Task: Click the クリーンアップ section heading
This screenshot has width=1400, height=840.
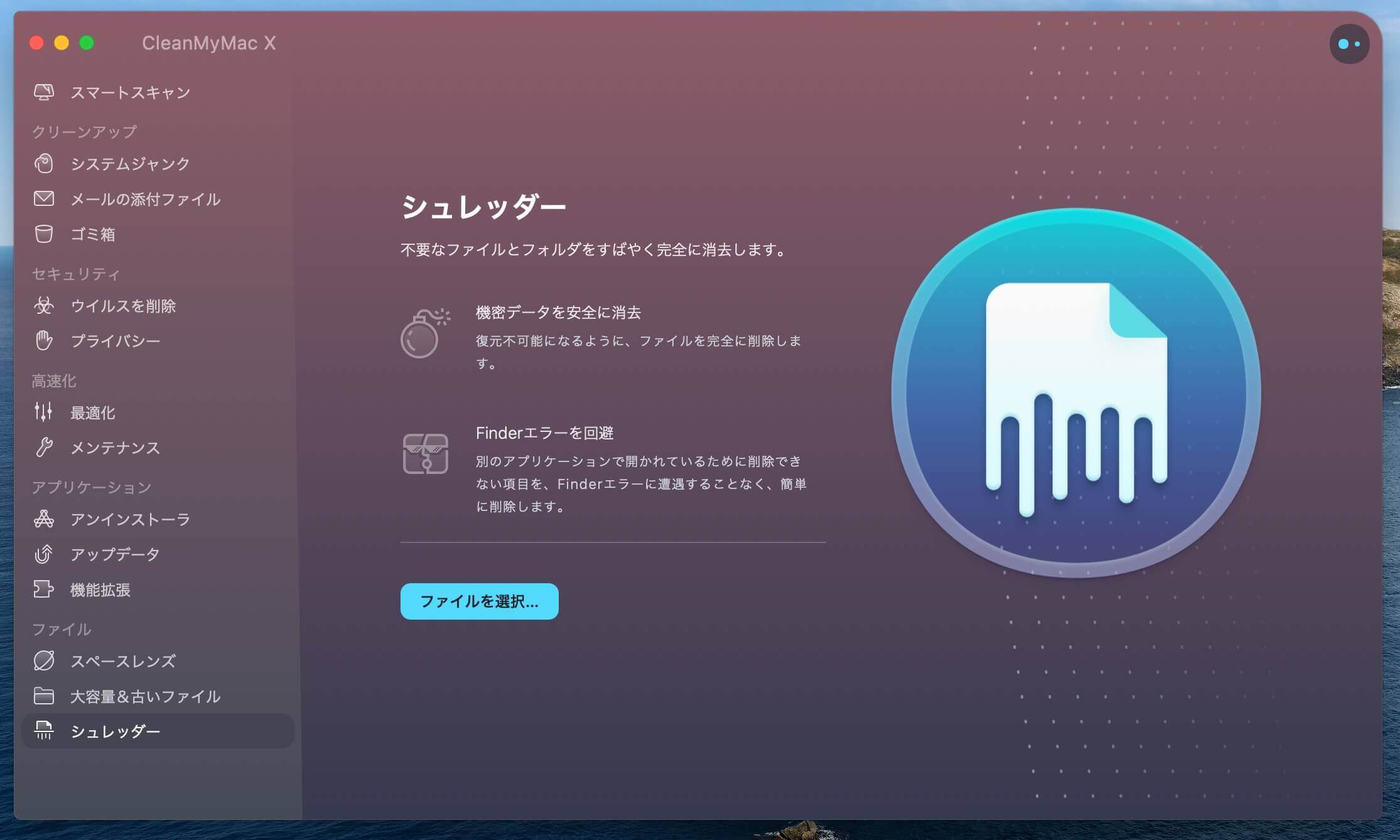Action: click(x=84, y=131)
